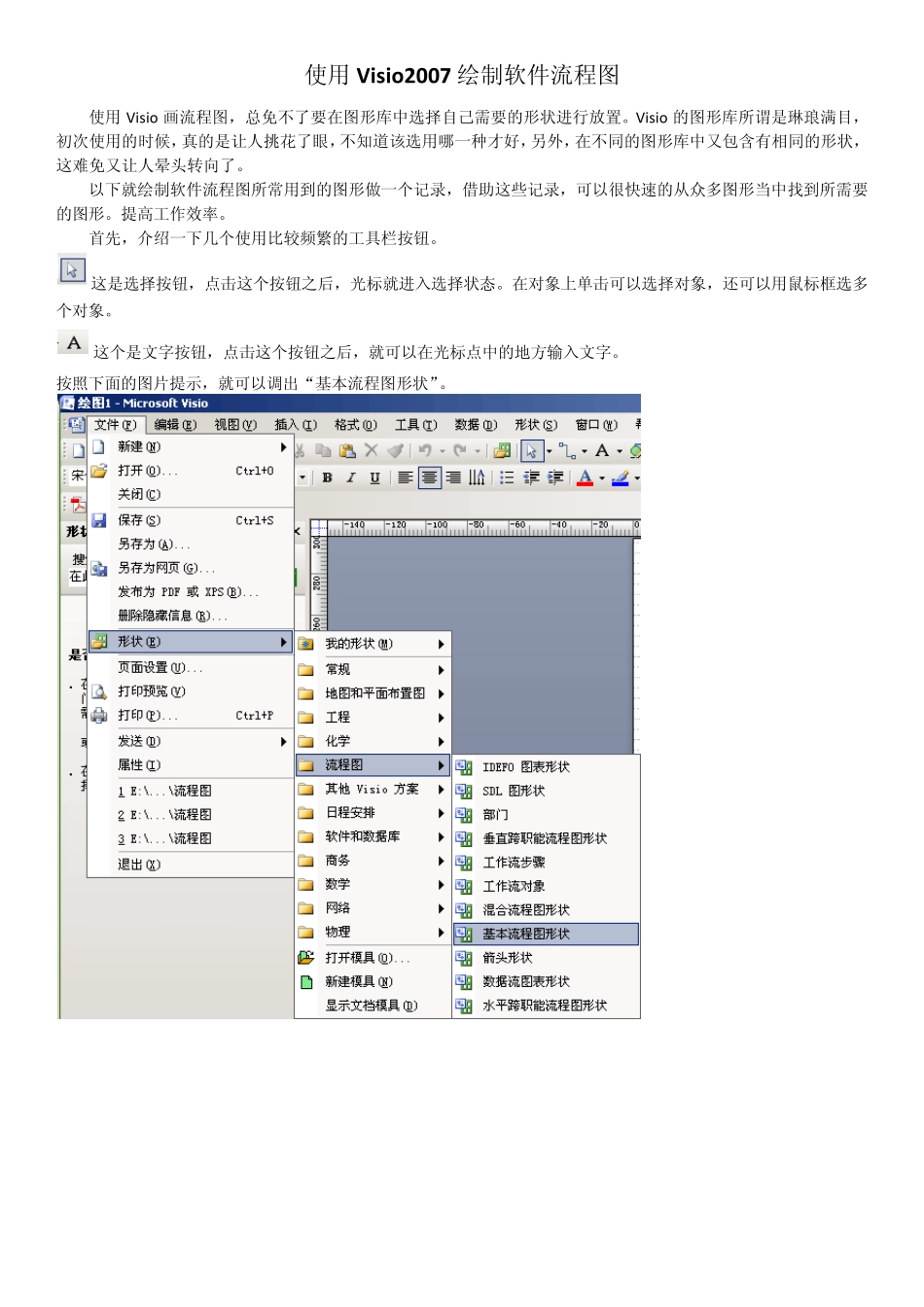Open the Redo history dropdown arrow
Screen dimensions: 924x1307
coord(477,451)
